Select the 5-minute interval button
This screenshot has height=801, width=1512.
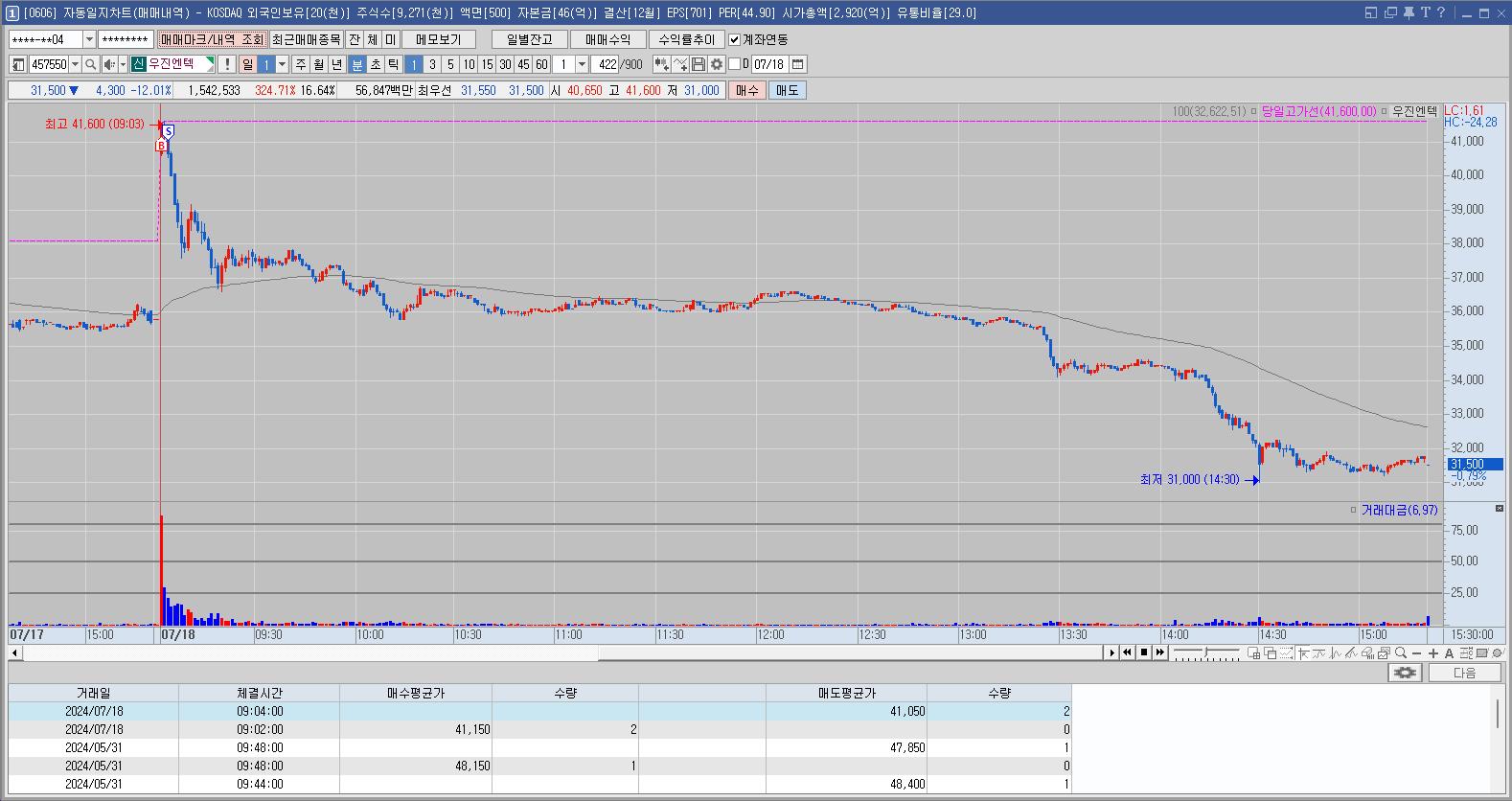coord(450,64)
